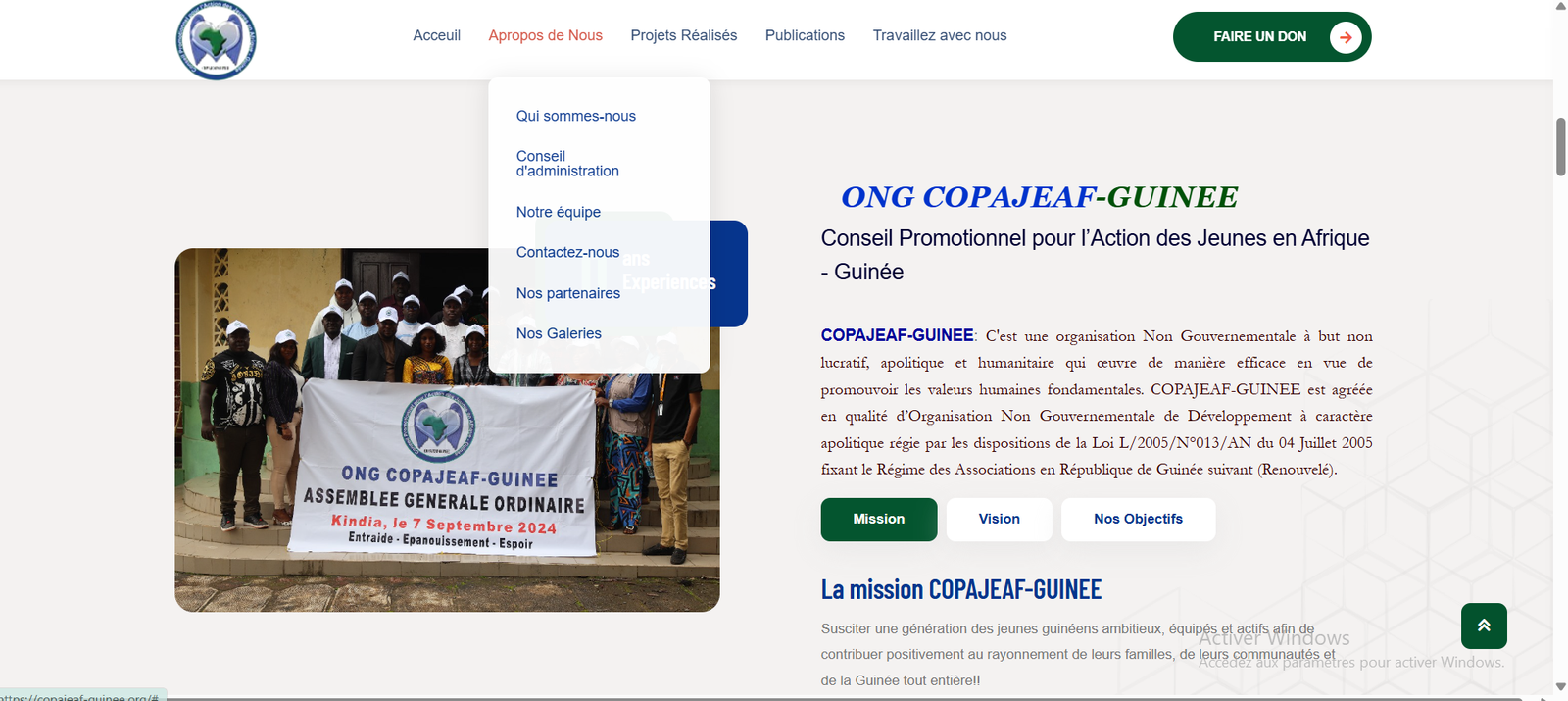
Task: Open Nos partenaires from the dropdown
Action: pos(567,293)
